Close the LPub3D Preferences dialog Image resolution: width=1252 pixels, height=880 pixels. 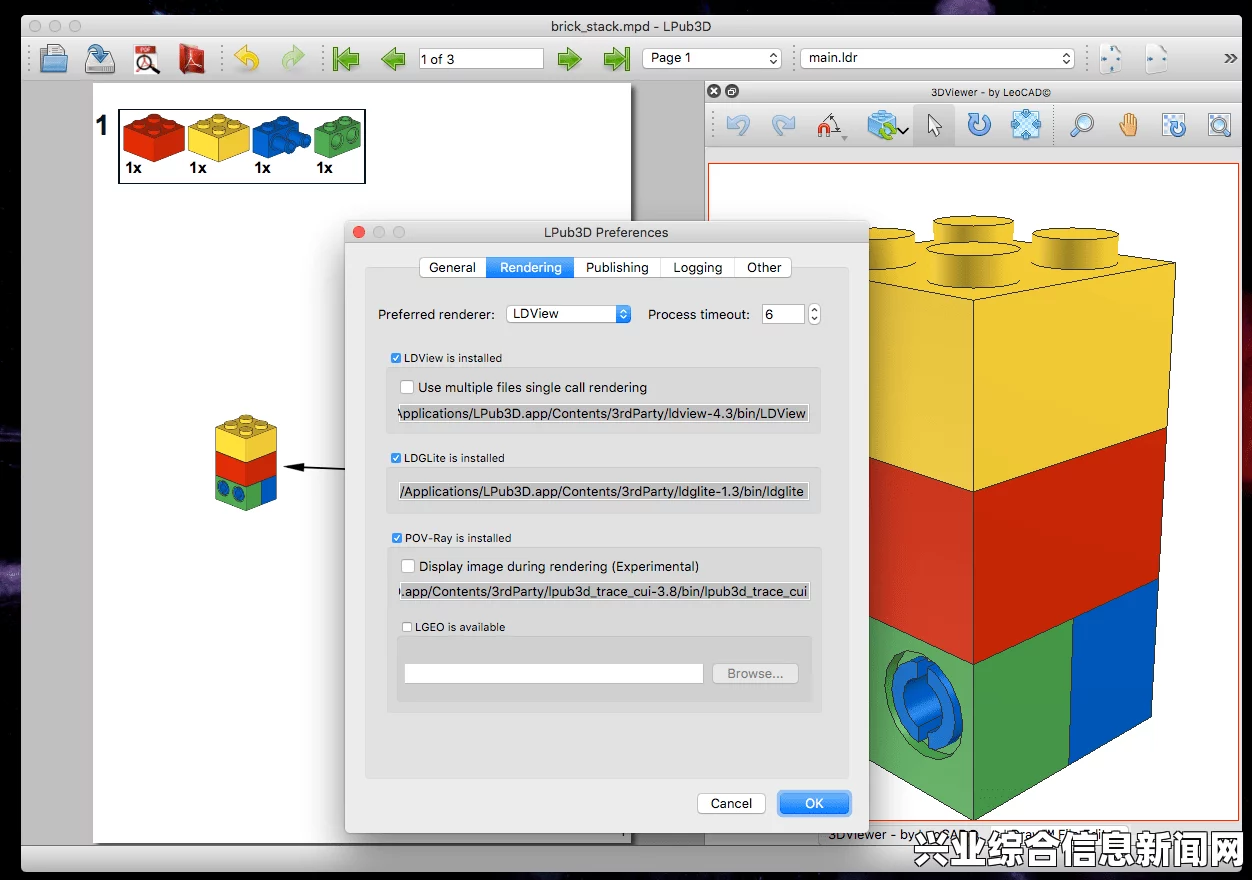pyautogui.click(x=359, y=232)
